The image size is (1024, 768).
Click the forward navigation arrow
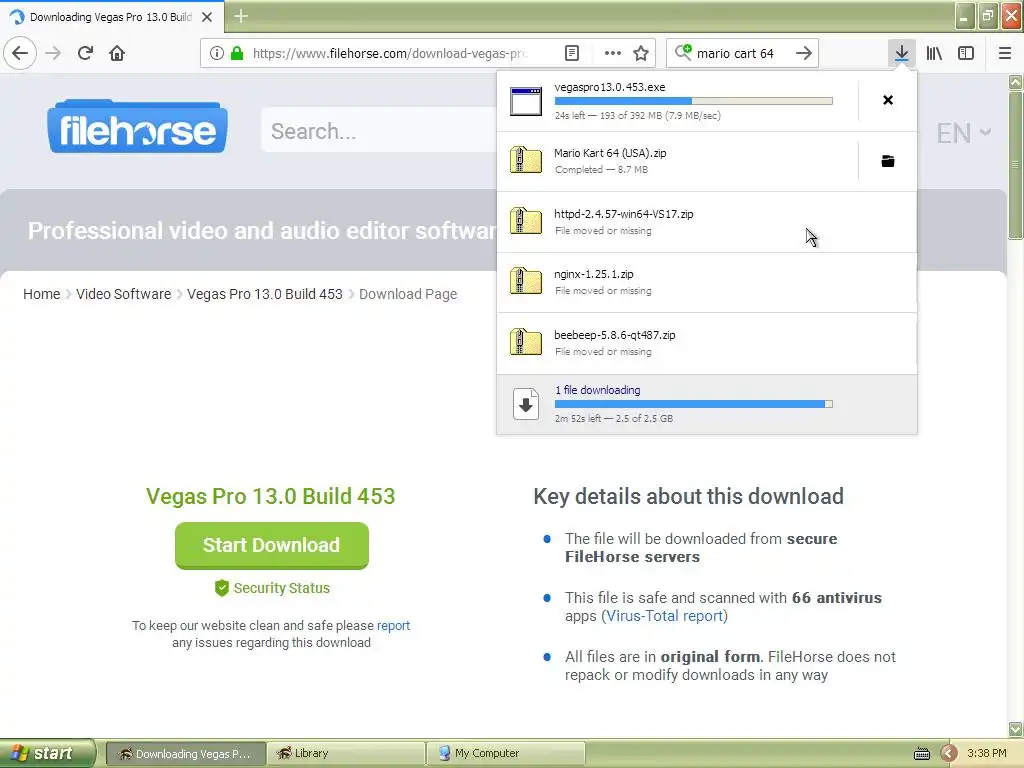tap(54, 53)
